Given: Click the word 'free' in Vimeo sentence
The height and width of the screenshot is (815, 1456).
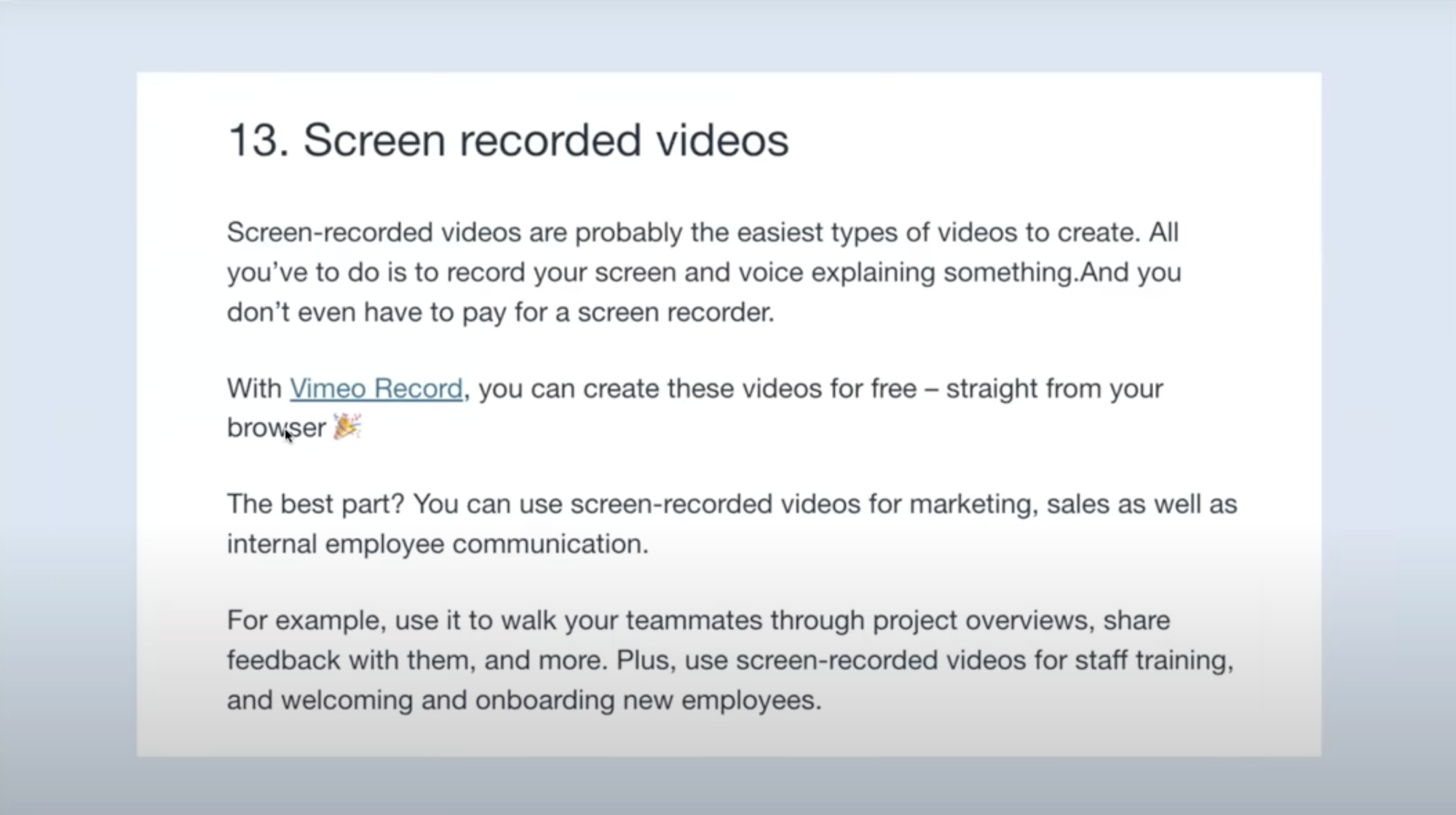Looking at the screenshot, I should [x=893, y=389].
